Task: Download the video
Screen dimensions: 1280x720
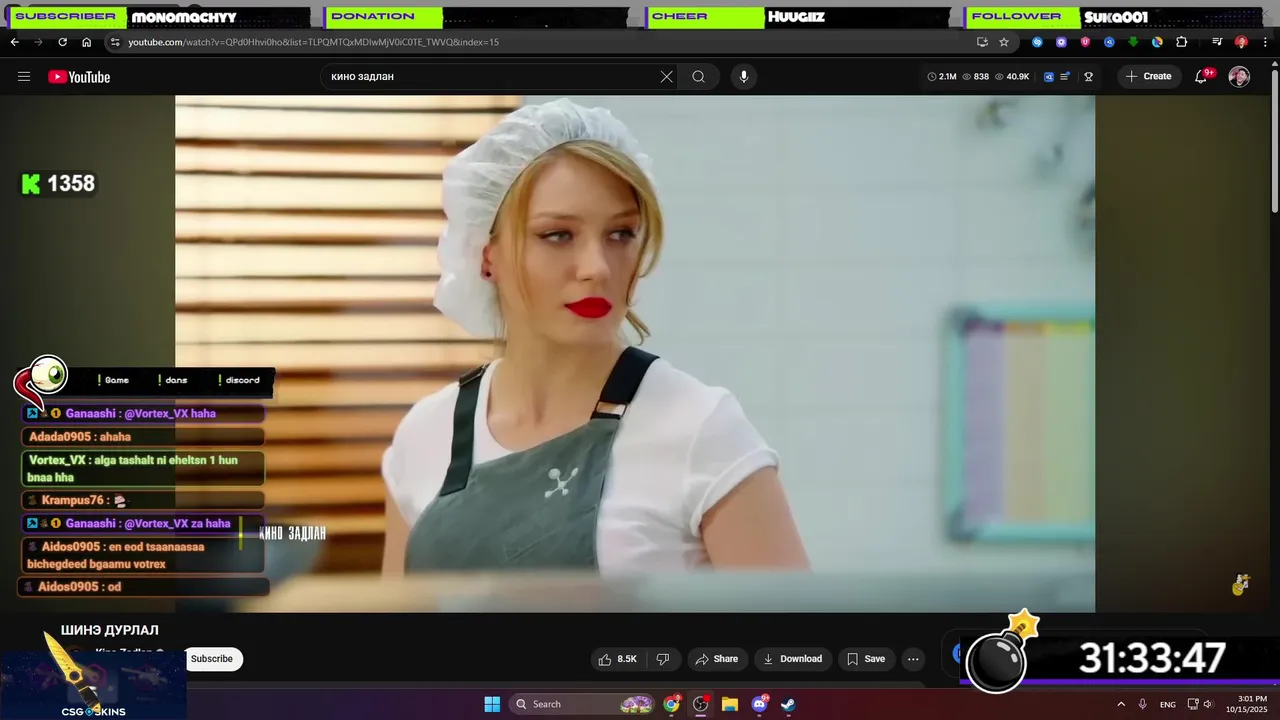Action: pos(792,659)
